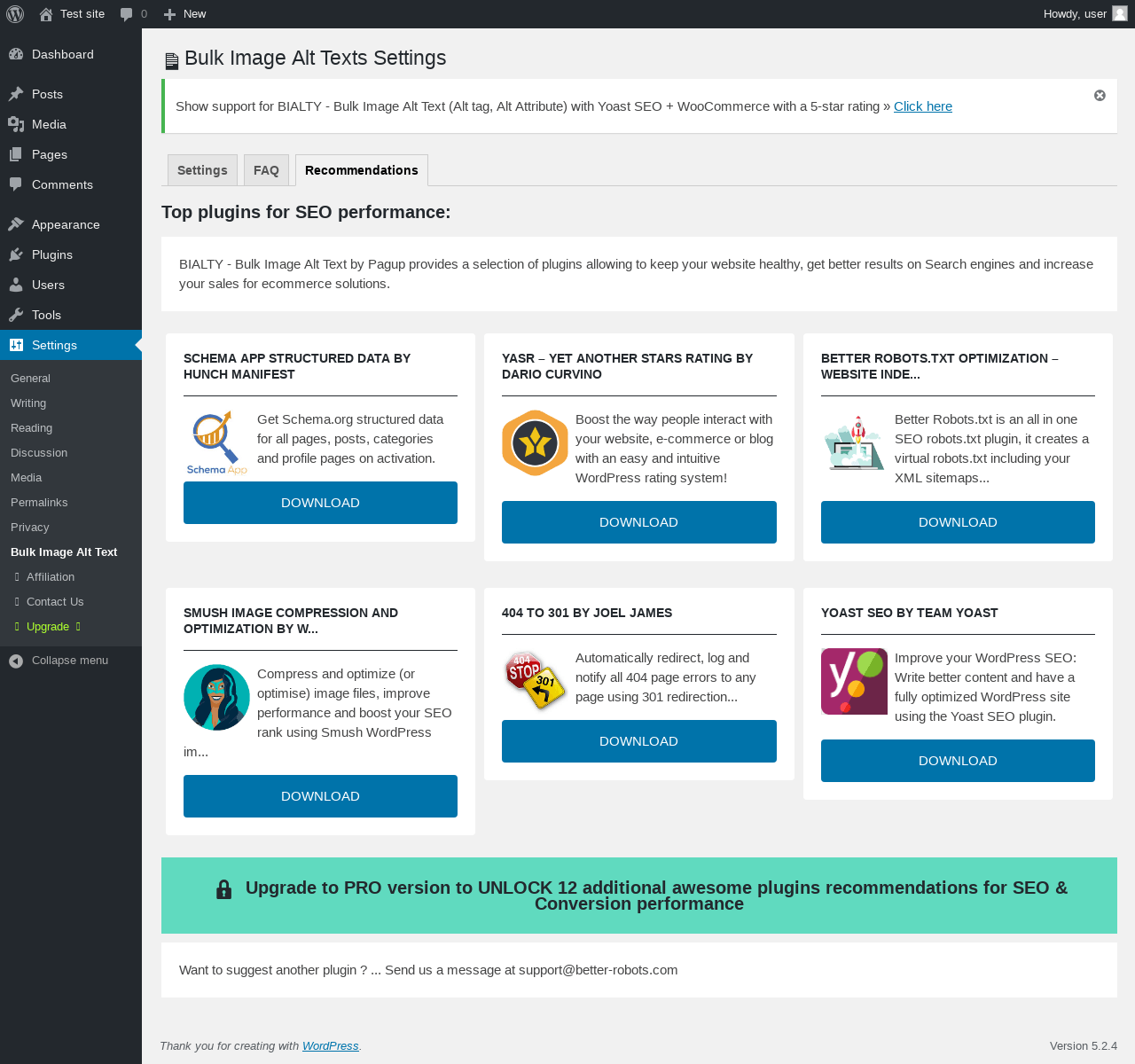This screenshot has height=1064, width=1135.
Task: Download 404 to 301 plugin
Action: point(639,741)
